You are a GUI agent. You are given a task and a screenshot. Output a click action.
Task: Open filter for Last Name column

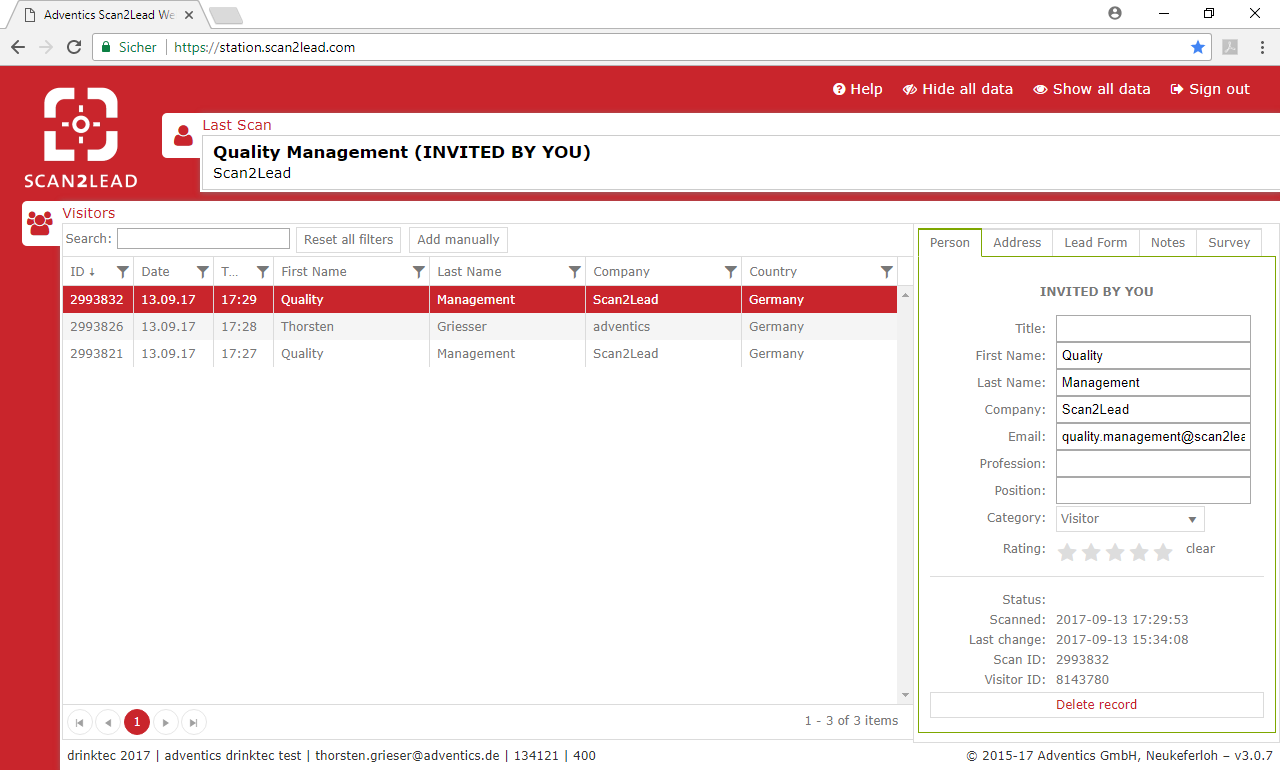click(575, 272)
